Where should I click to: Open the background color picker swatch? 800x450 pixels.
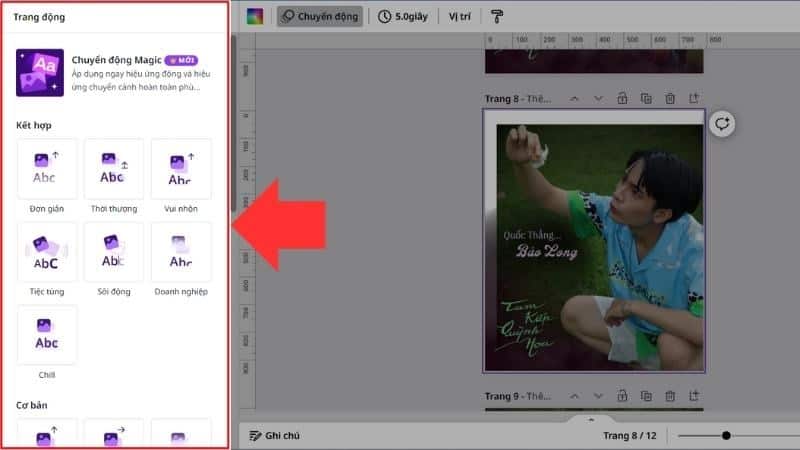[256, 17]
